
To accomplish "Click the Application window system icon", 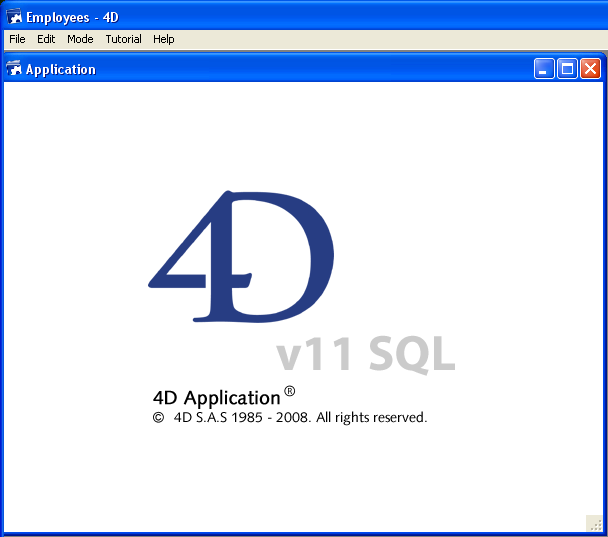I will (14, 69).
